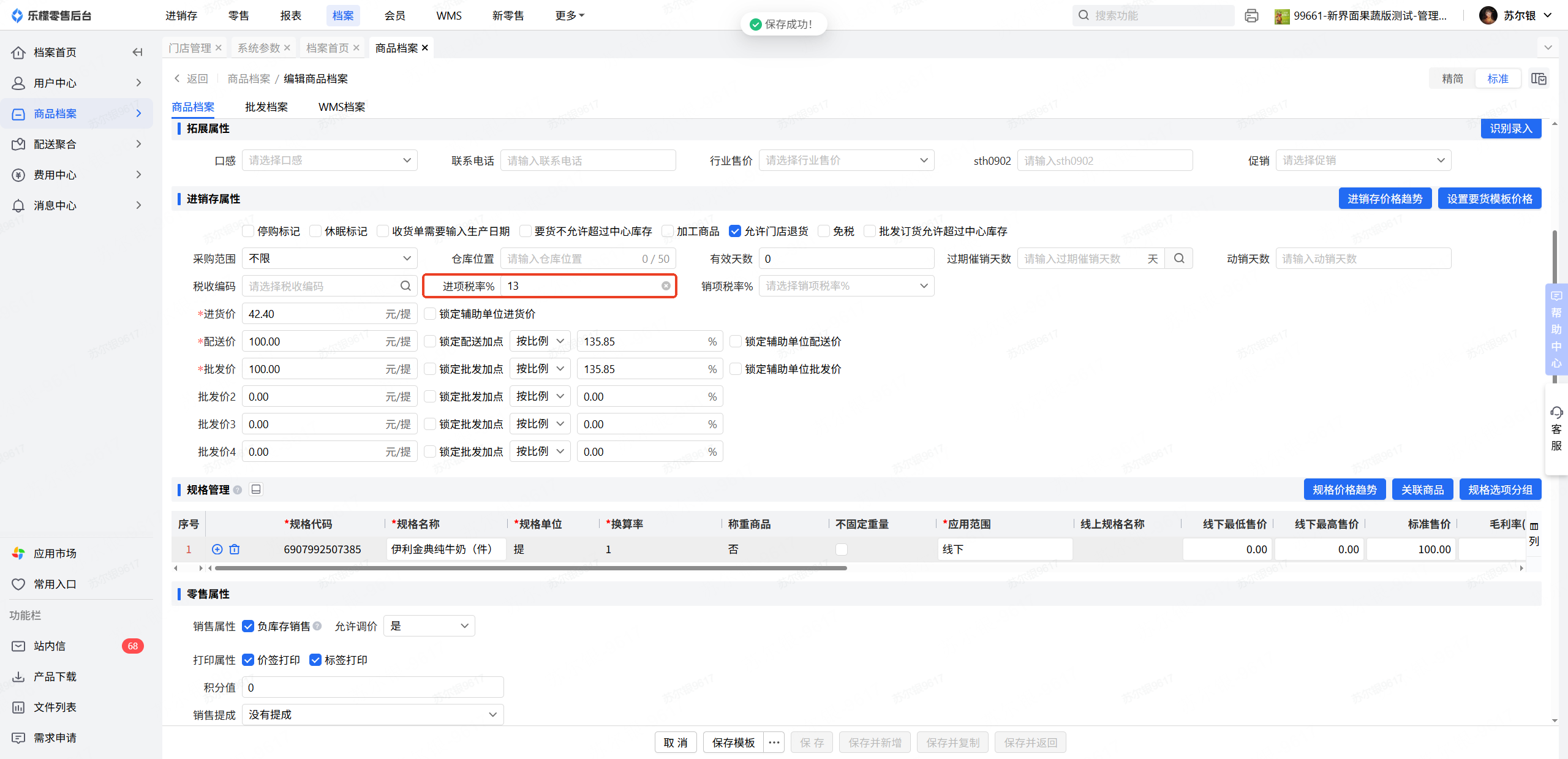Click the spec table horizontal scrollbar

pos(530,568)
